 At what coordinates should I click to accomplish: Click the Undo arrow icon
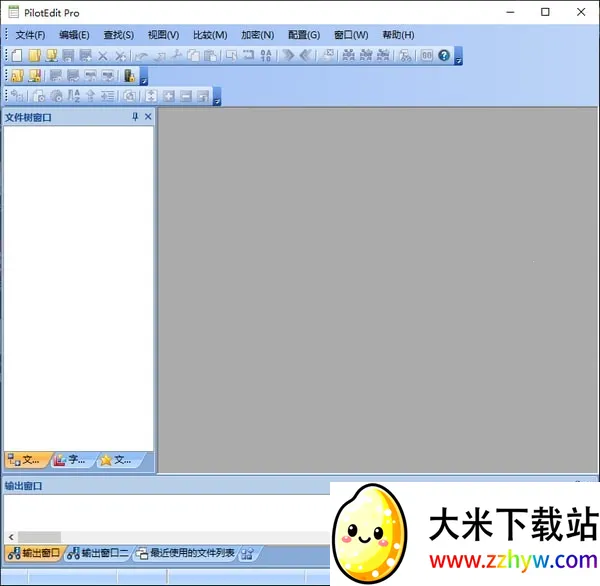pyautogui.click(x=142, y=56)
